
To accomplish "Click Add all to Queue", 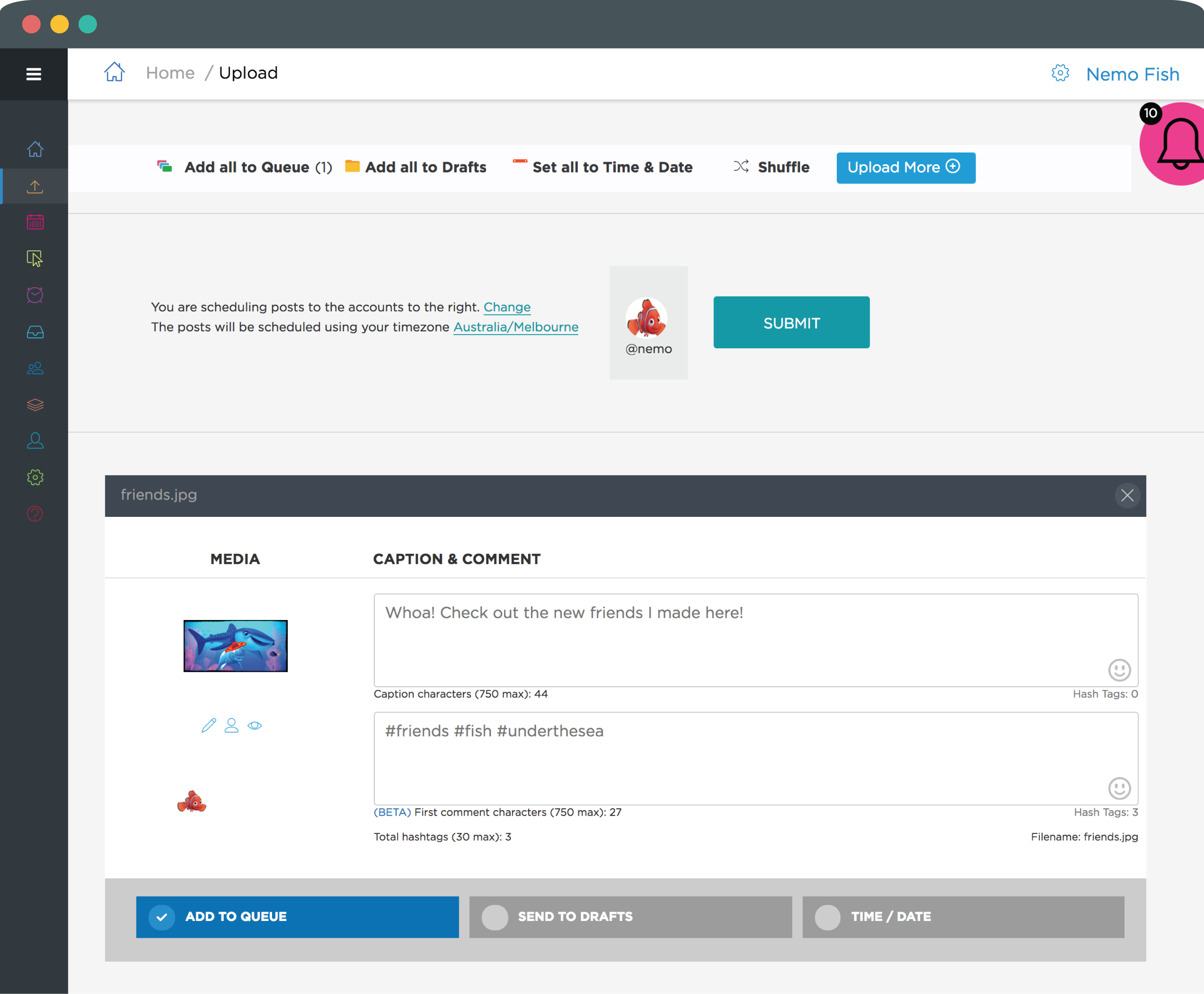I will pos(244,167).
